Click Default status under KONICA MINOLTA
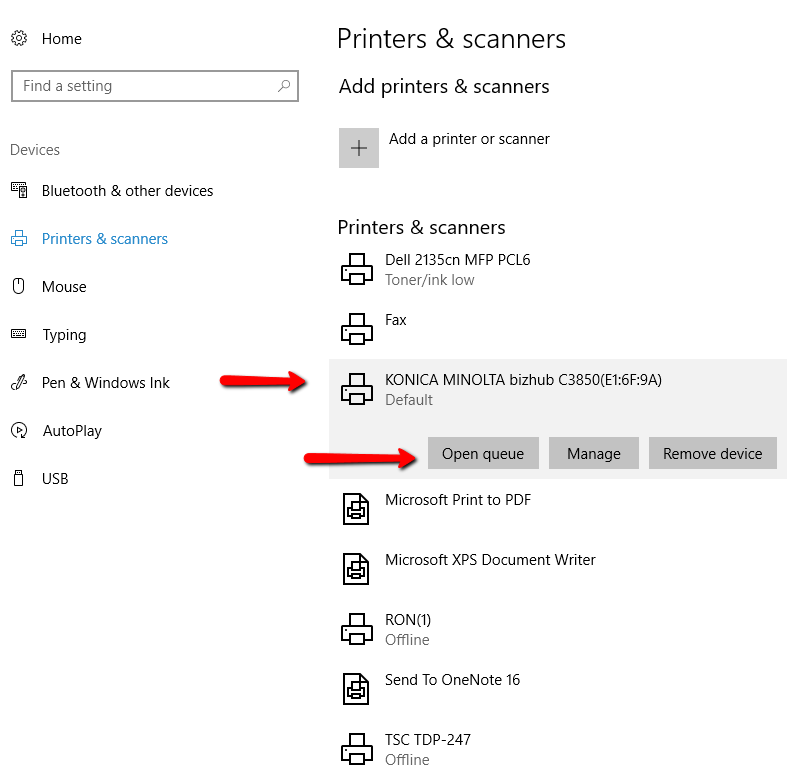809x776 pixels. pyautogui.click(x=409, y=400)
